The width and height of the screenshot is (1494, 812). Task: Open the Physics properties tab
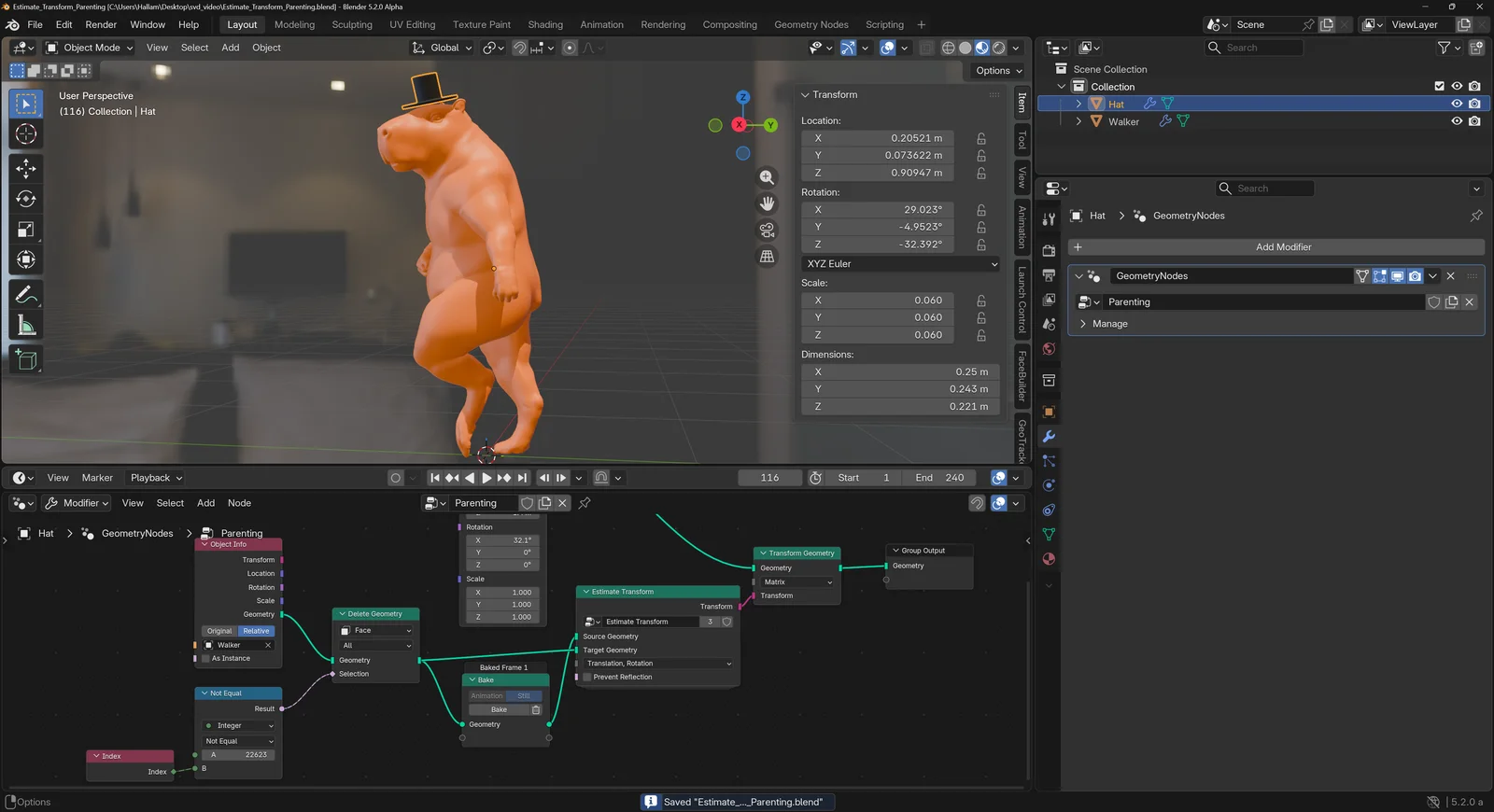pyautogui.click(x=1049, y=485)
